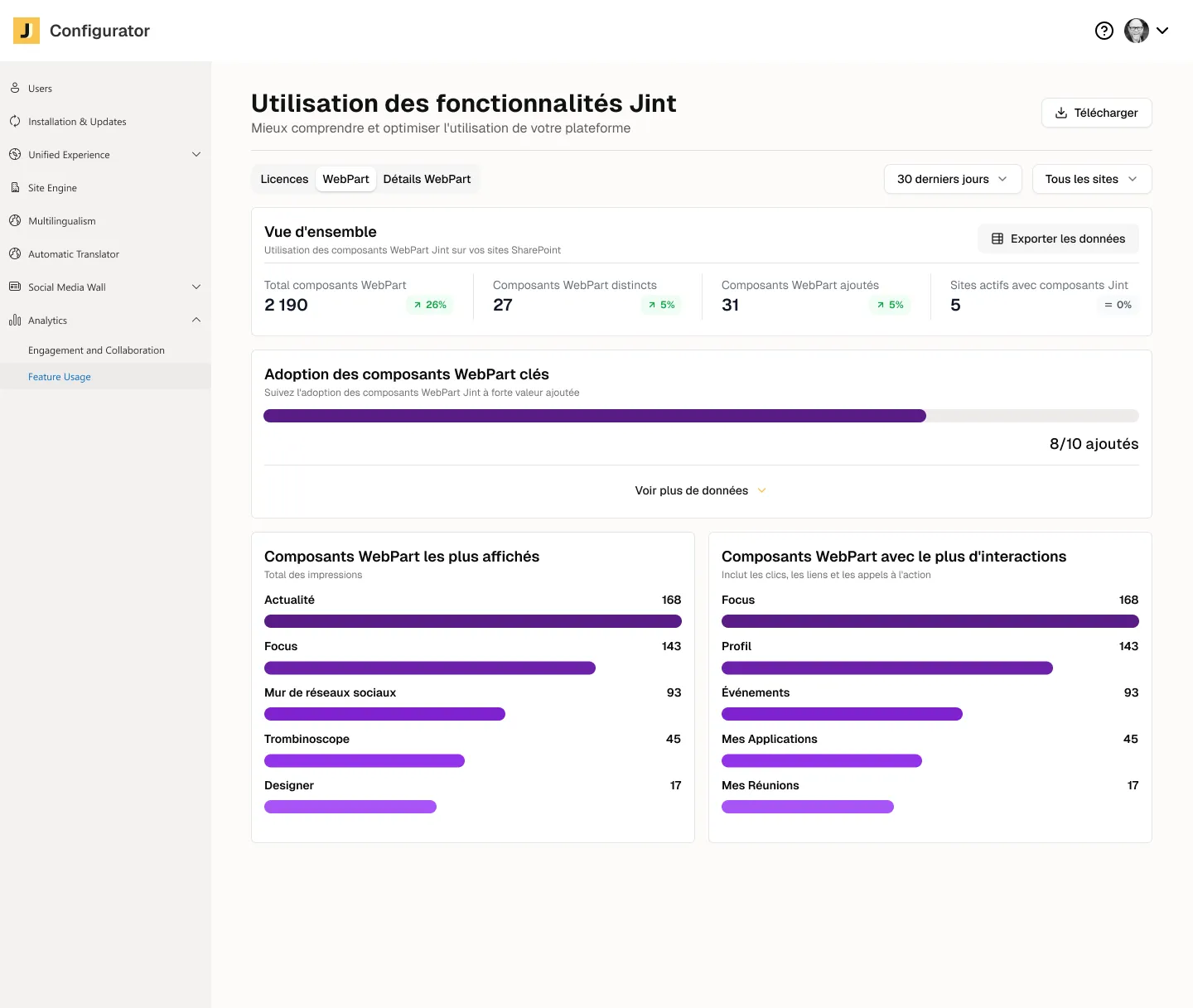Screen dimensions: 1193x1008
Task: Switch to the Licences tab
Action: [x=284, y=179]
